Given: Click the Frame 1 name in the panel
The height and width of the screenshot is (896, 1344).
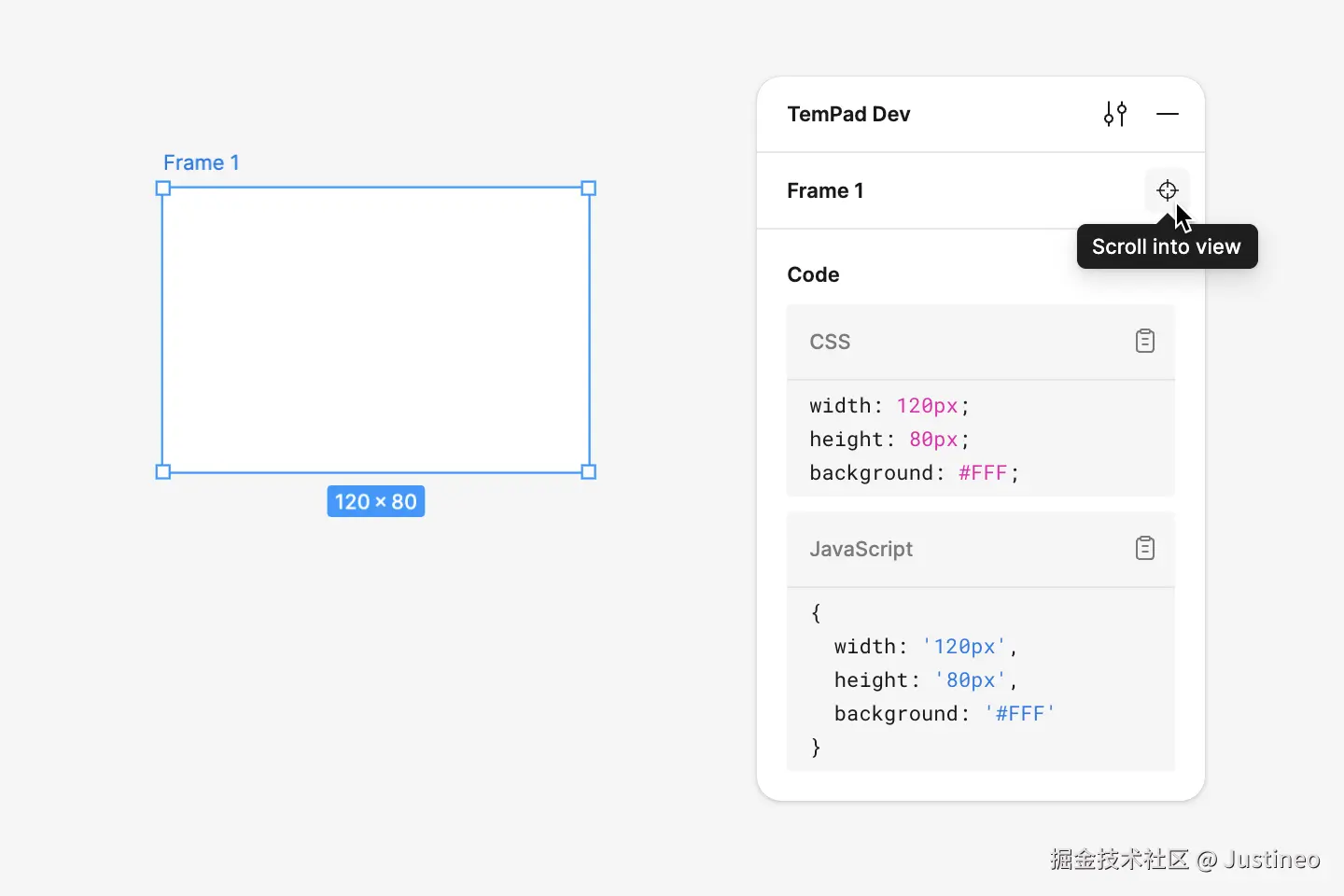Looking at the screenshot, I should [825, 191].
